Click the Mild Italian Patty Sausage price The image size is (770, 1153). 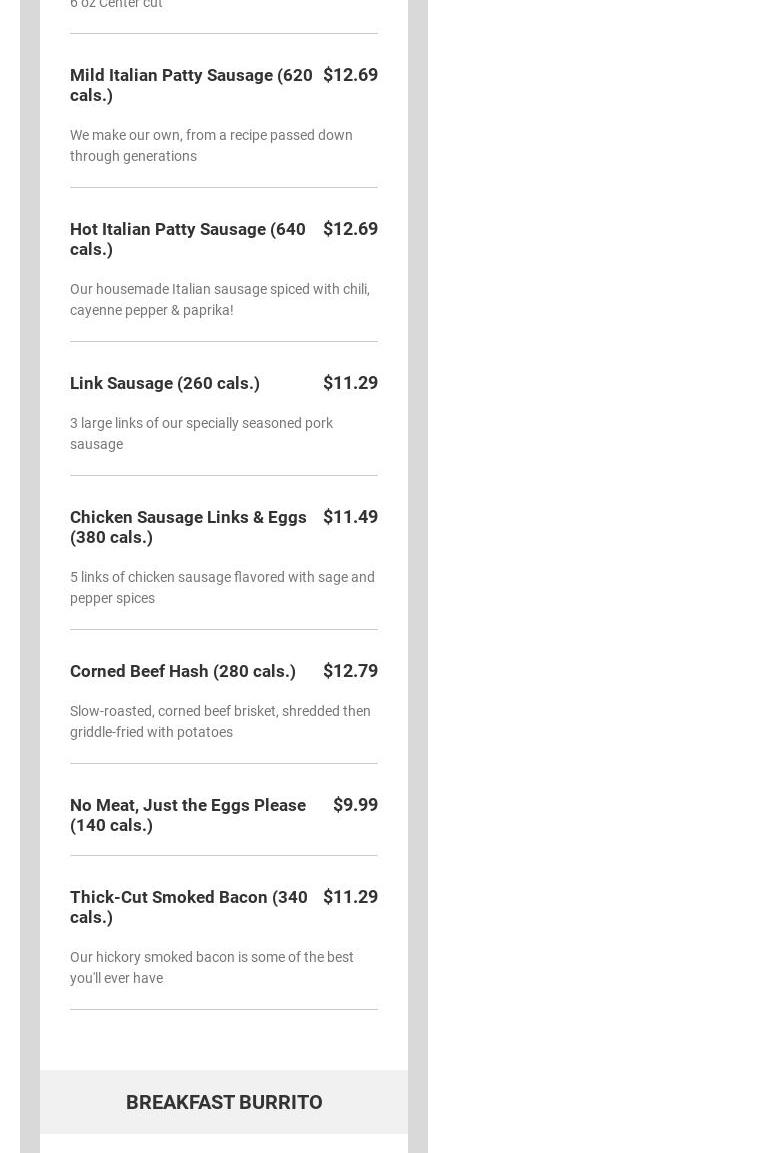pyautogui.click(x=350, y=75)
